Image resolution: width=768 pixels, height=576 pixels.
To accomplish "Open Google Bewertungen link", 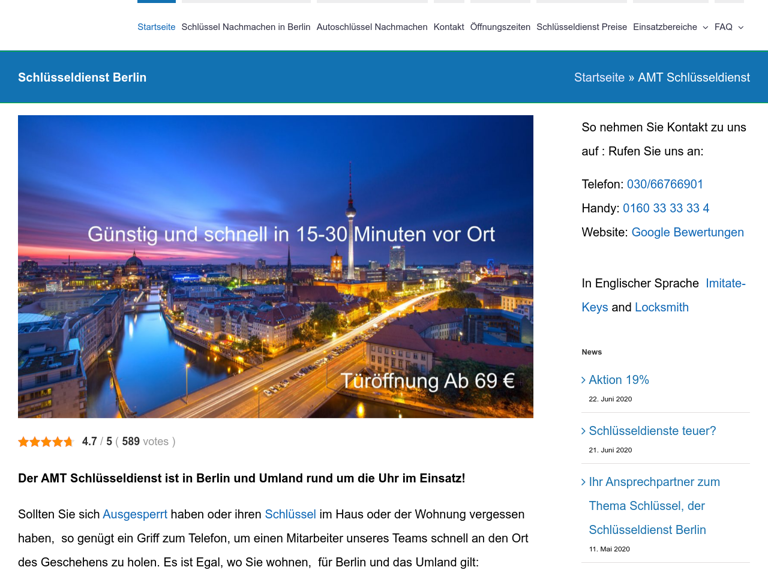I will click(687, 232).
